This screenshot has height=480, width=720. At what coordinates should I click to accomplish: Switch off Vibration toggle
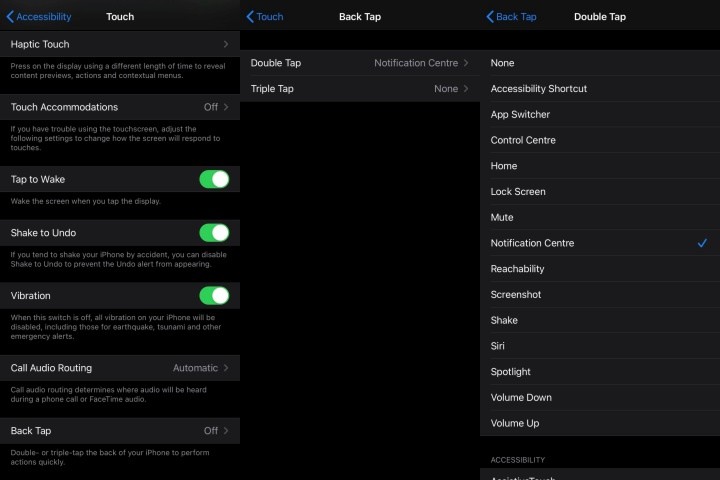click(214, 296)
